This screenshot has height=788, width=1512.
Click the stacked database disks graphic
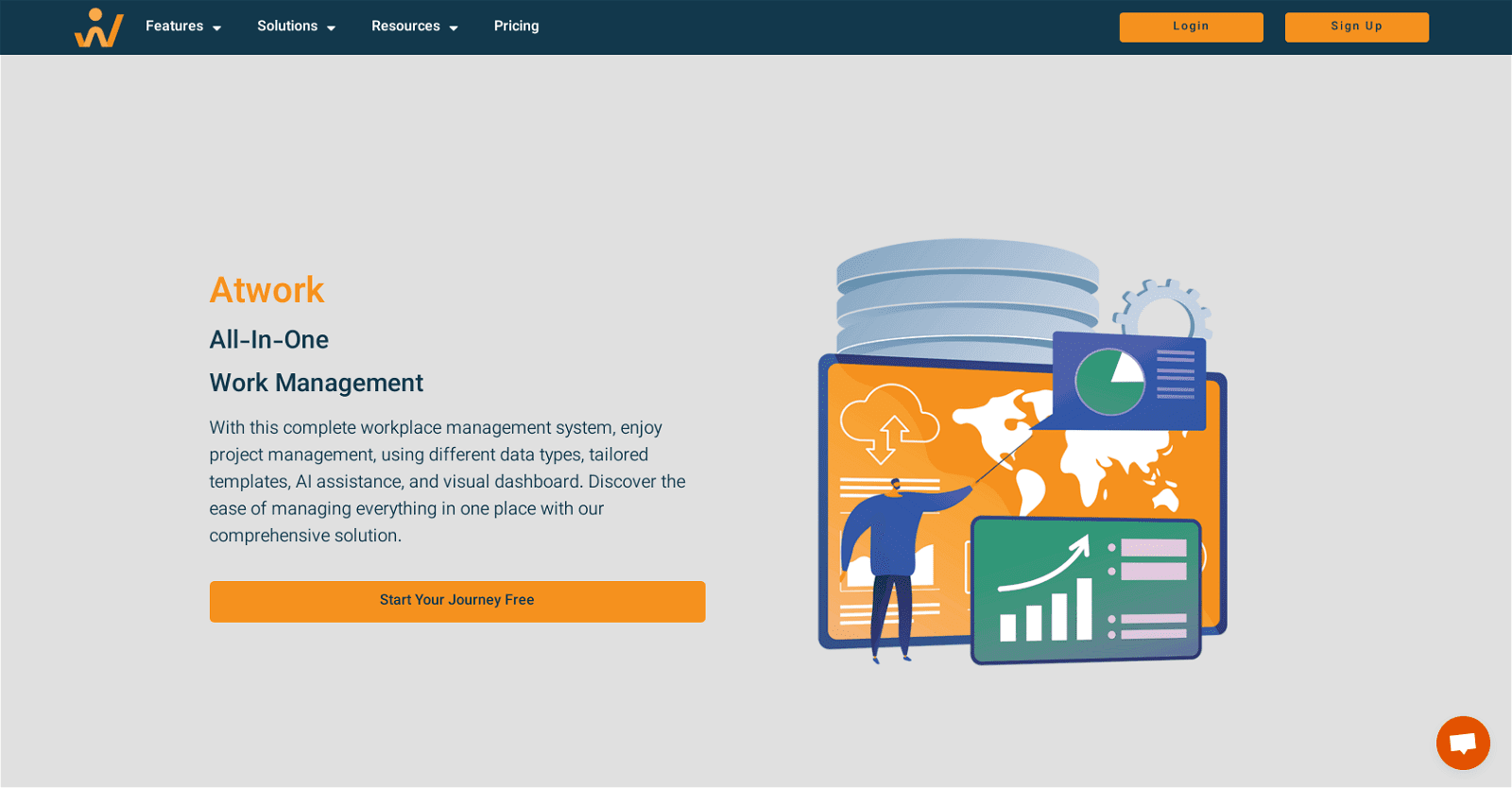(966, 291)
